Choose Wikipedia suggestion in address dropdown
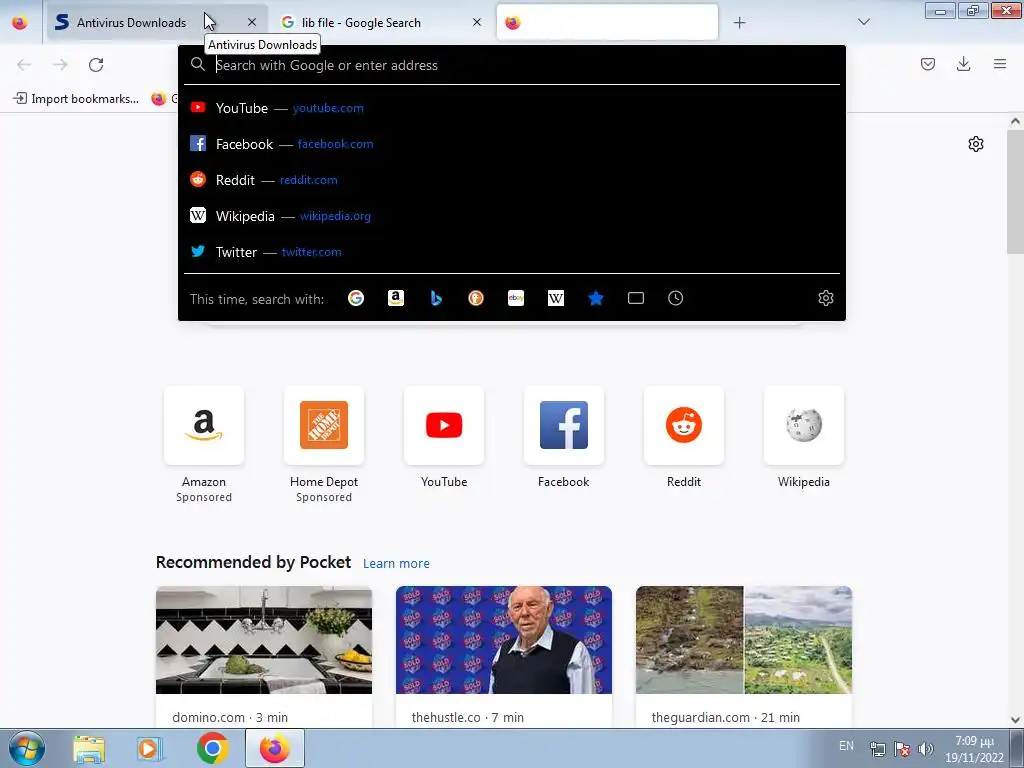 [512, 216]
